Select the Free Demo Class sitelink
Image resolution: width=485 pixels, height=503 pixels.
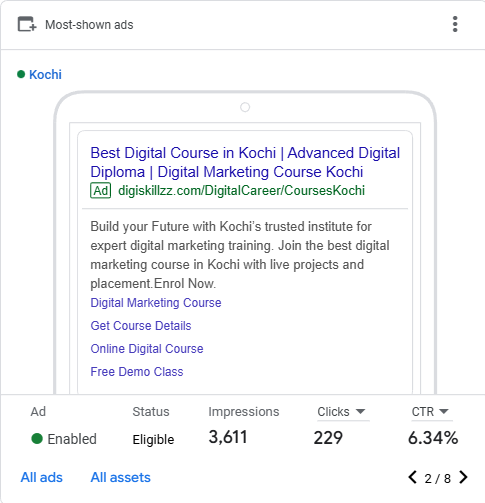click(x=137, y=372)
